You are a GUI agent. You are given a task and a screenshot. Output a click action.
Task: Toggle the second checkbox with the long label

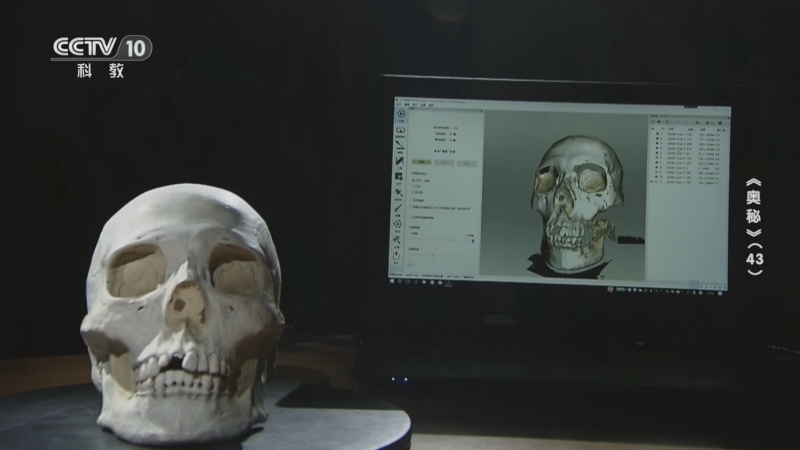pos(411,207)
